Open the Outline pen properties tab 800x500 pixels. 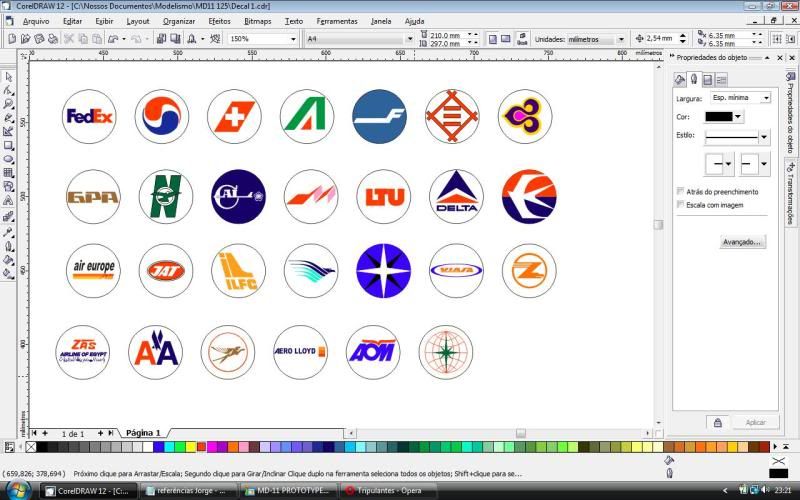[693, 80]
